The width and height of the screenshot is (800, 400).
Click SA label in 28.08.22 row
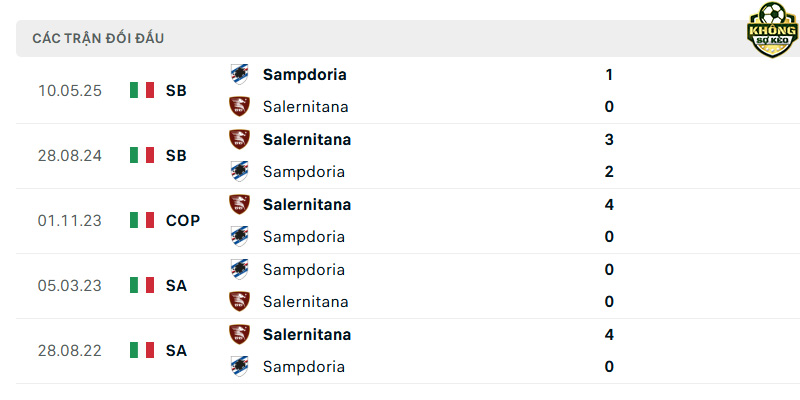[x=176, y=351]
